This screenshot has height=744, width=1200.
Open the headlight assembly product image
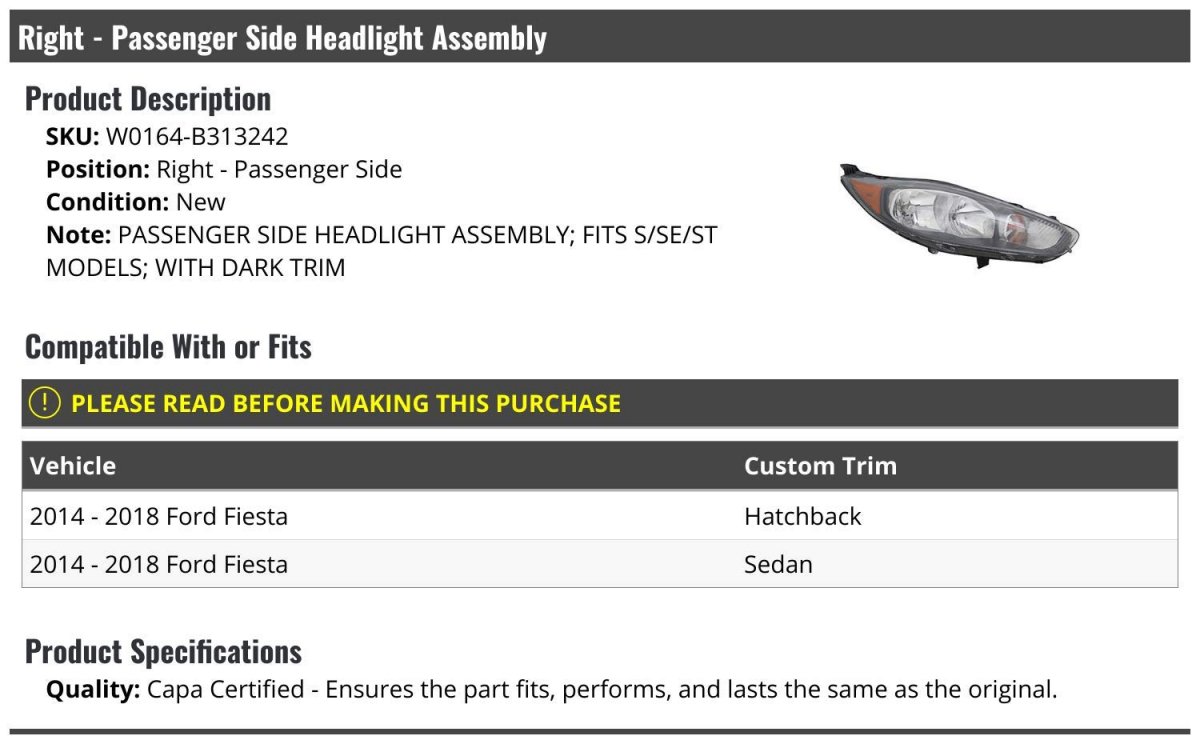pyautogui.click(x=958, y=215)
